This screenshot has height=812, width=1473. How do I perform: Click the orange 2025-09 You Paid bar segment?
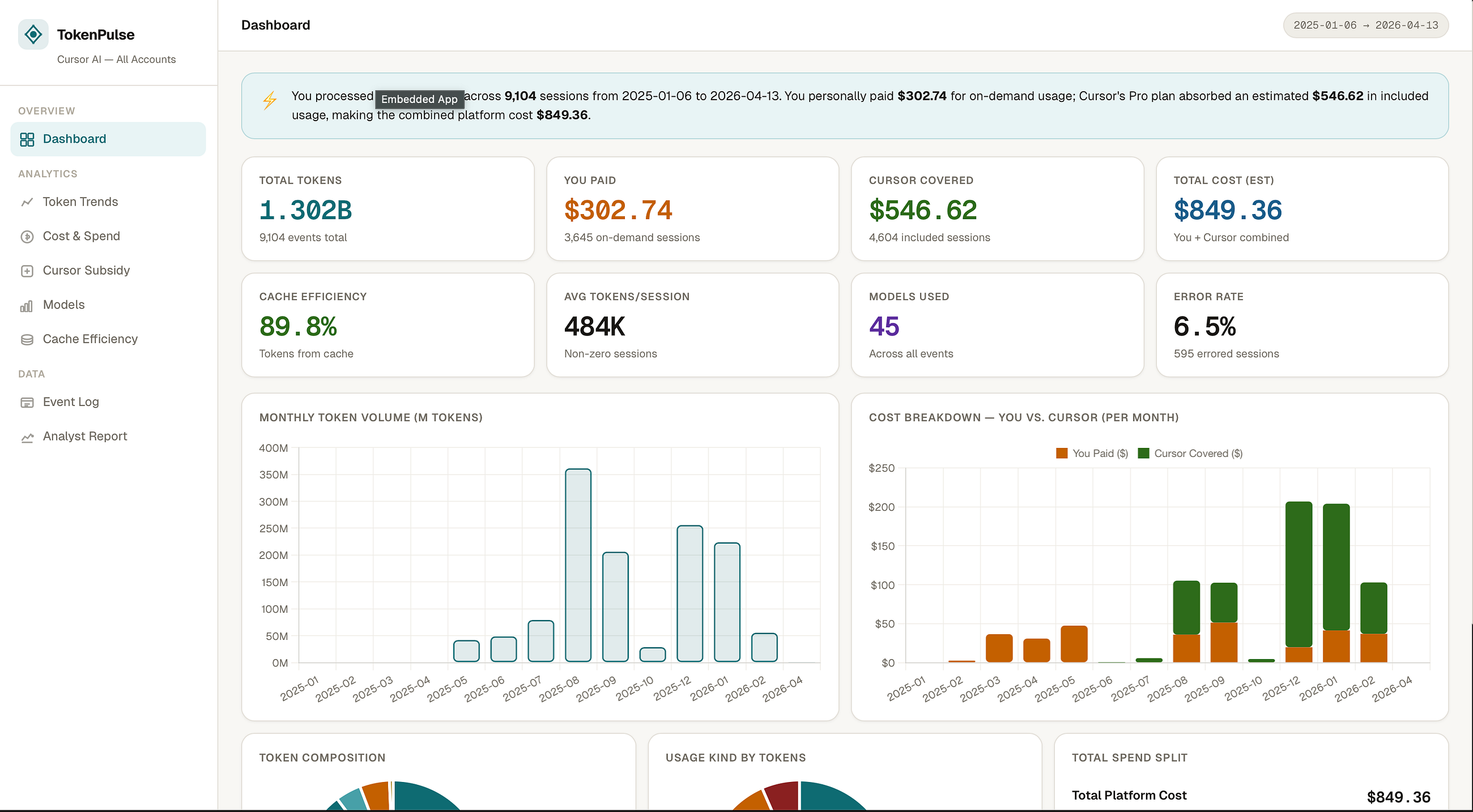point(1224,642)
